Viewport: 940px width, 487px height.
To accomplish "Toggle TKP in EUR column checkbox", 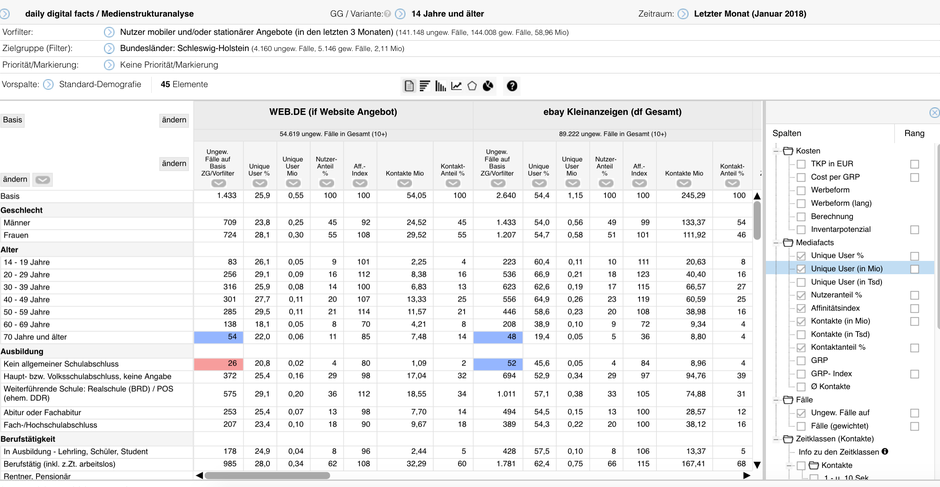I will 801,164.
